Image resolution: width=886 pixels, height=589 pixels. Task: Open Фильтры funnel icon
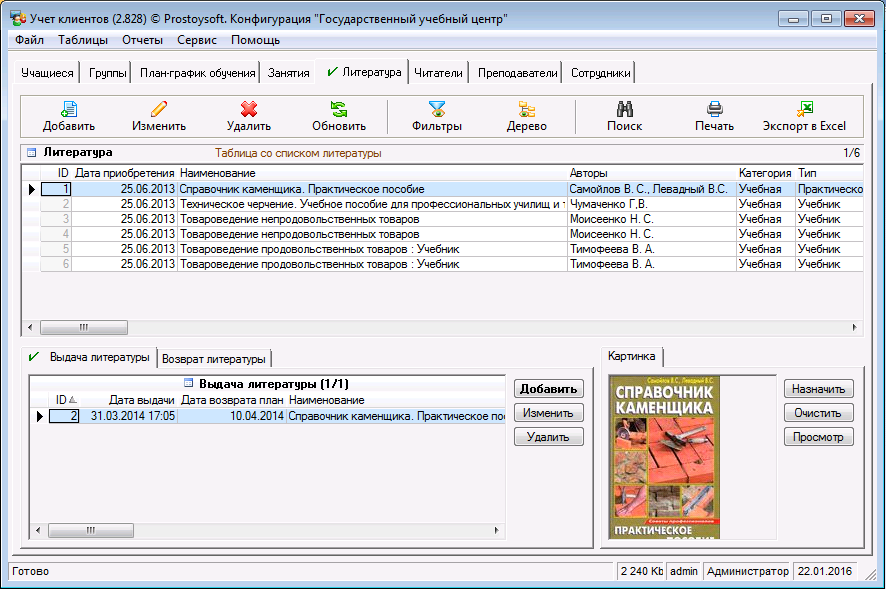tap(437, 110)
